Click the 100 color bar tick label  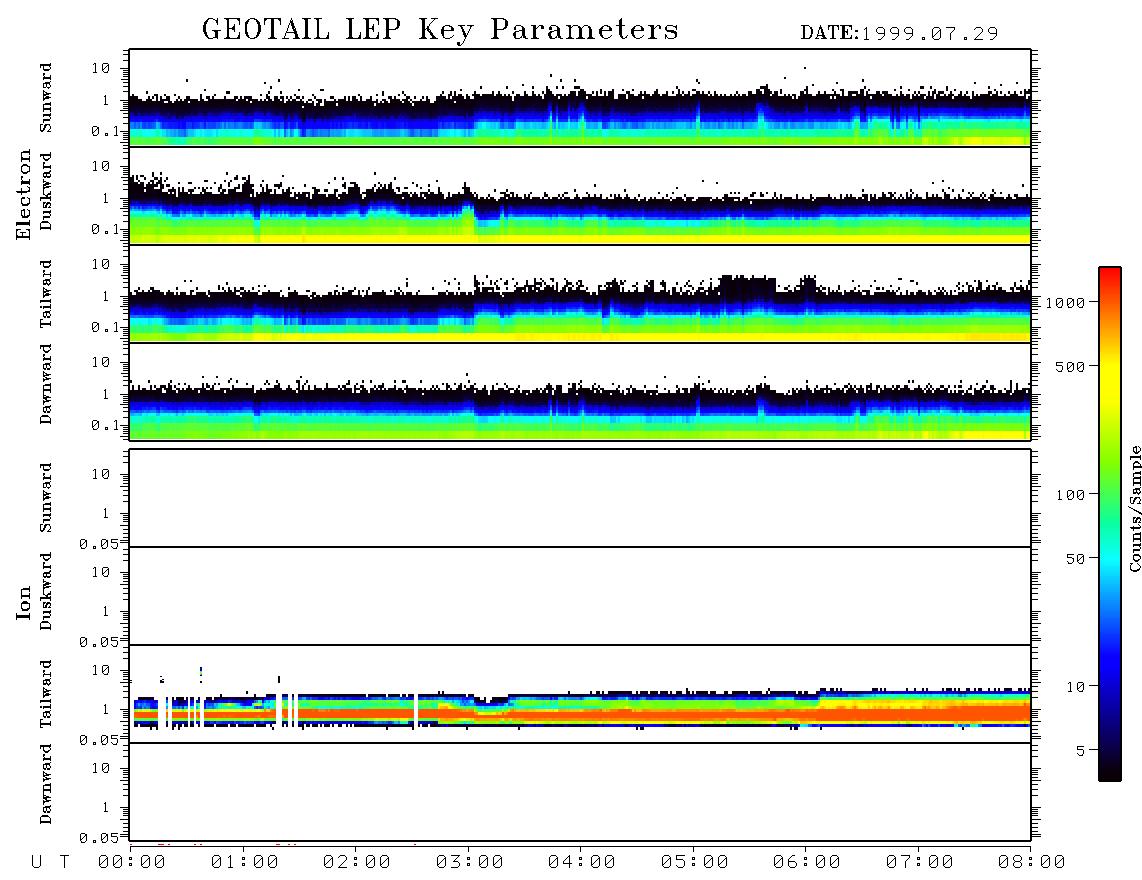pos(1070,495)
